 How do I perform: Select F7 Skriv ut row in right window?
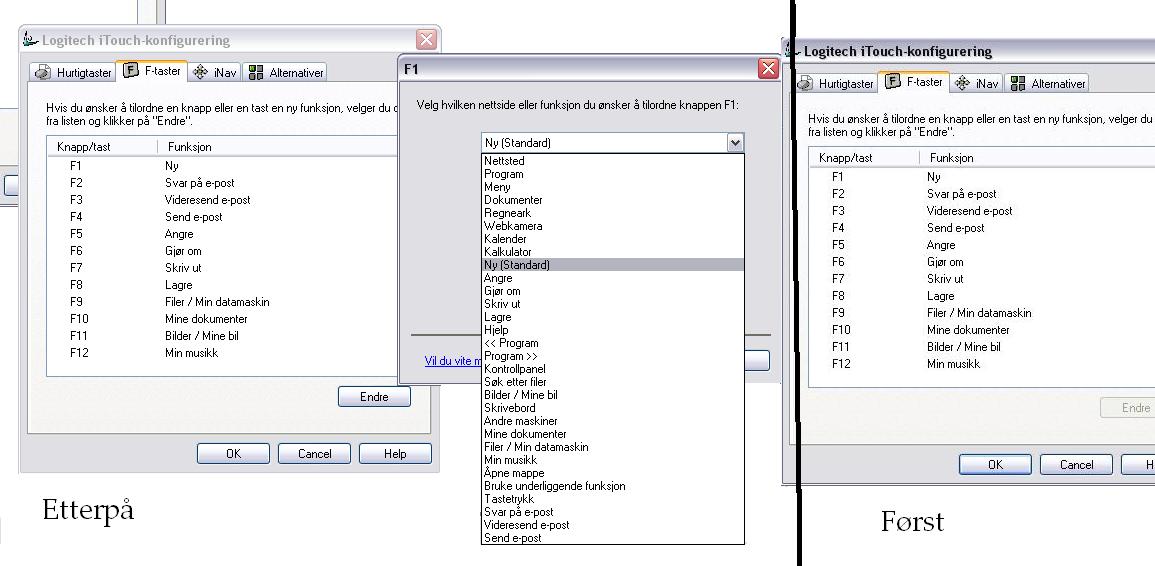click(983, 279)
